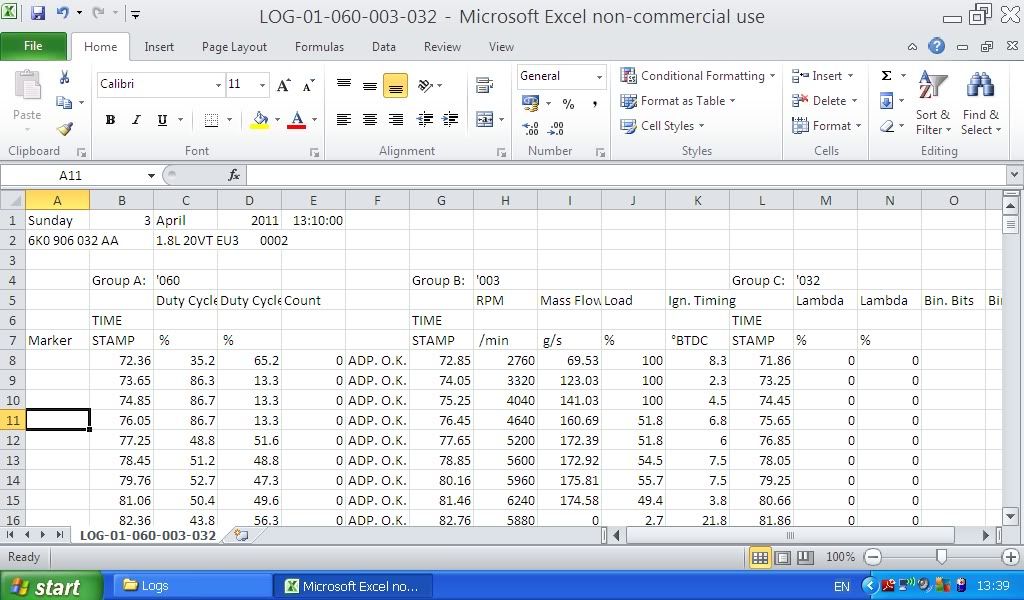This screenshot has height=600, width=1024.
Task: Toggle bottom vertical alignment button
Action: (x=395, y=87)
